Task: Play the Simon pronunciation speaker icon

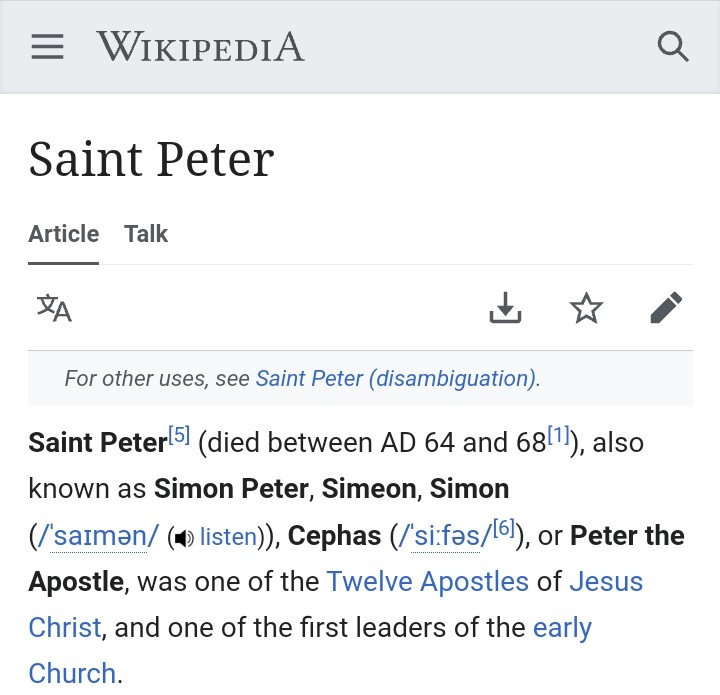Action: [x=183, y=538]
